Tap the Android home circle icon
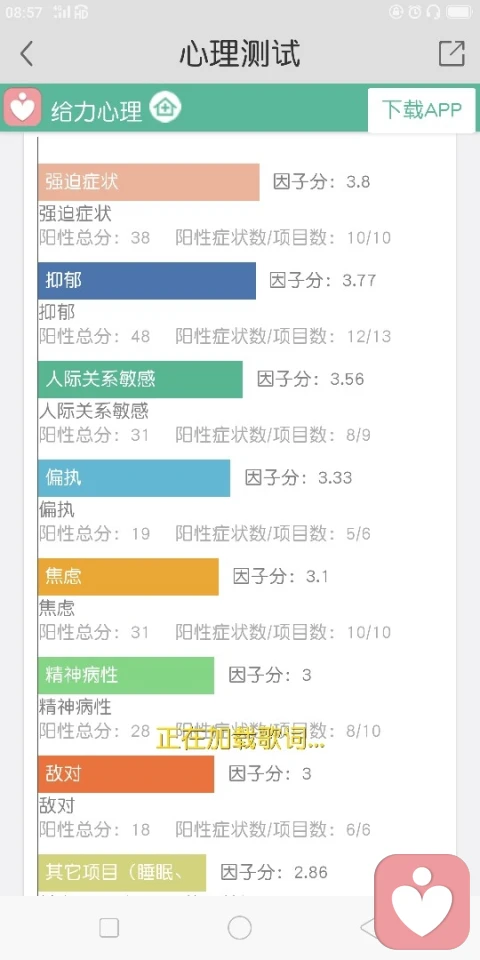Screen dimensions: 480x960 point(239,928)
